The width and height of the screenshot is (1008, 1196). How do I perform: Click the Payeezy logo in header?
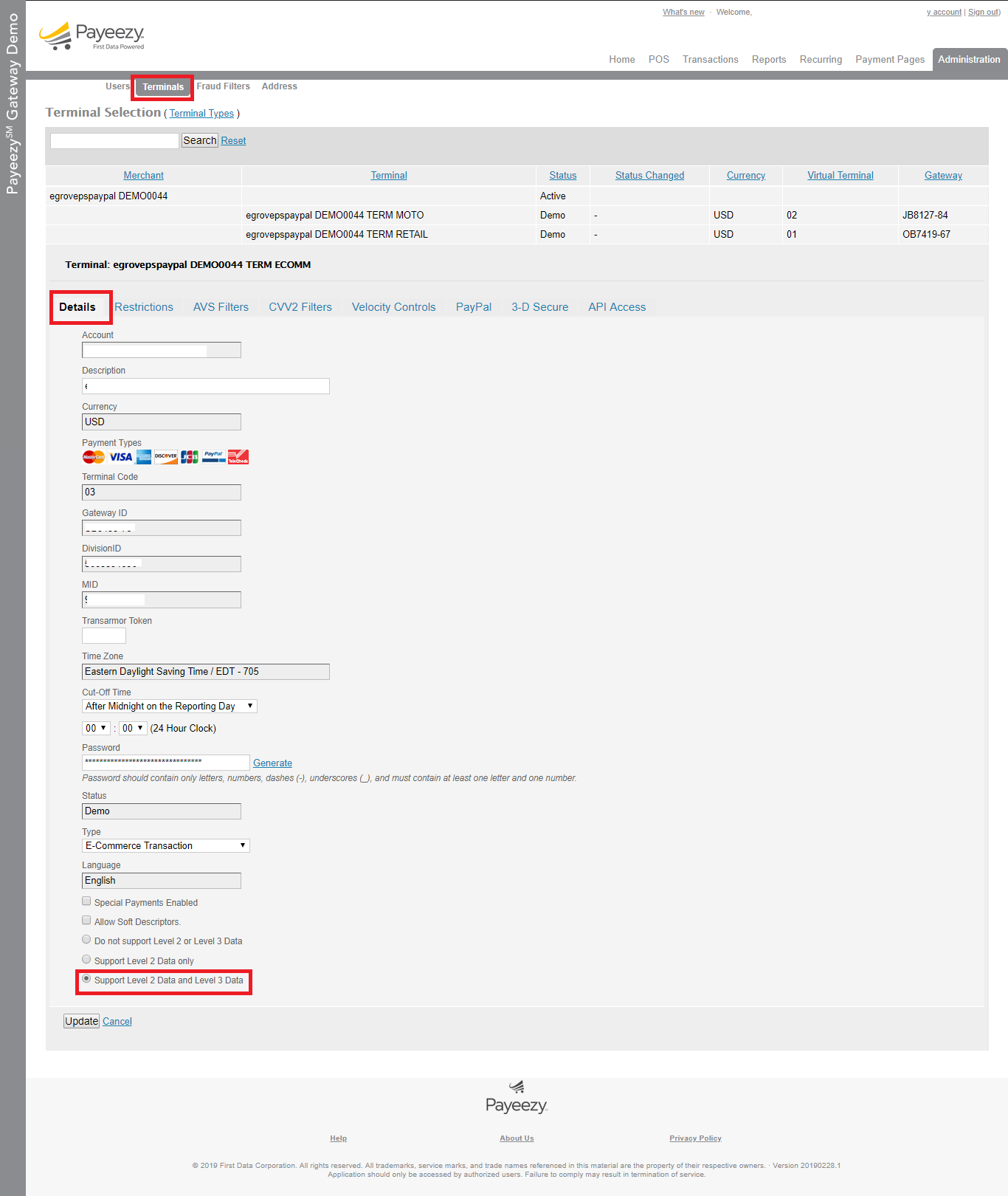pyautogui.click(x=92, y=36)
